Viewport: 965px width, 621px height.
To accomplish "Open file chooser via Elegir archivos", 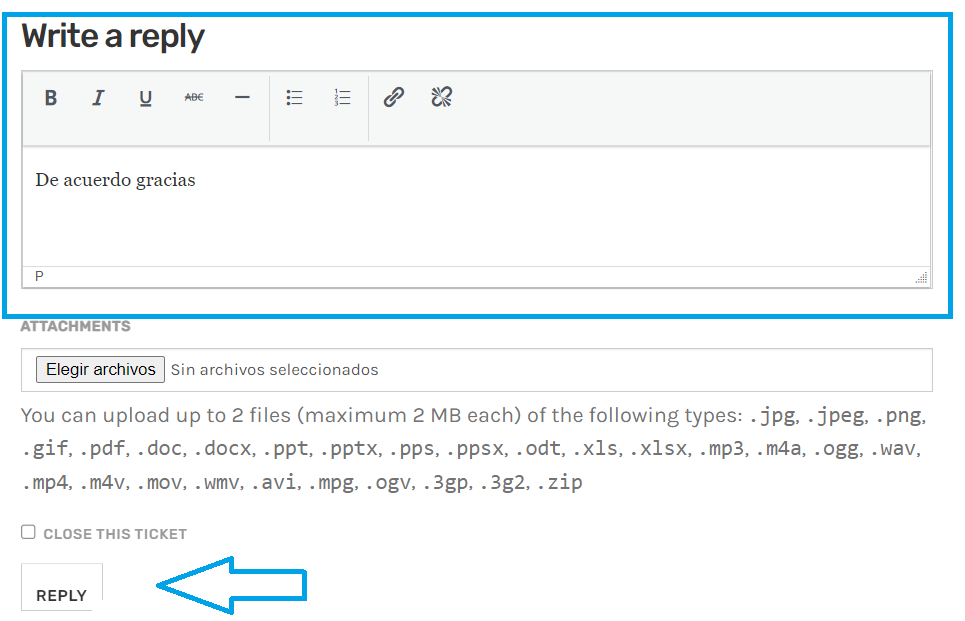I will point(100,369).
